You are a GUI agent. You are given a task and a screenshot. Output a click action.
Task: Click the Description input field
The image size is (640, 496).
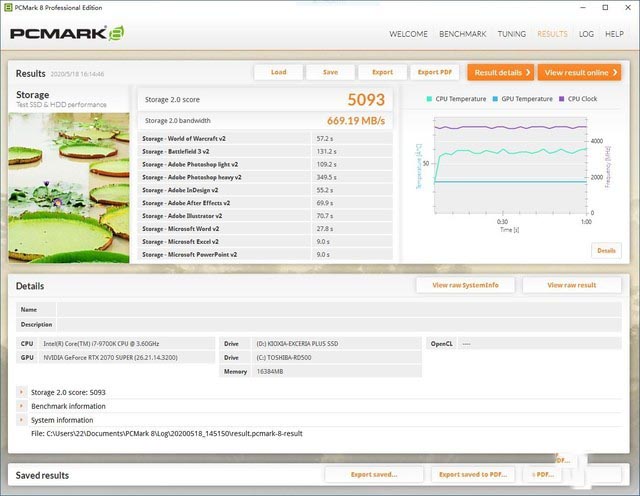[339, 325]
